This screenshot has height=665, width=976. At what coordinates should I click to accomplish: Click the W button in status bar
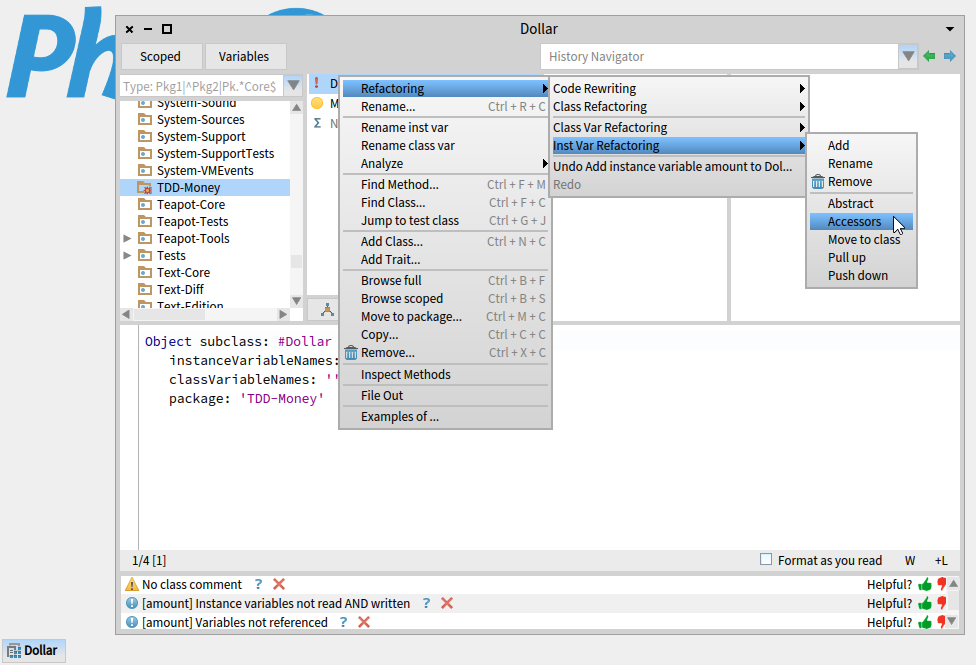[x=910, y=561]
